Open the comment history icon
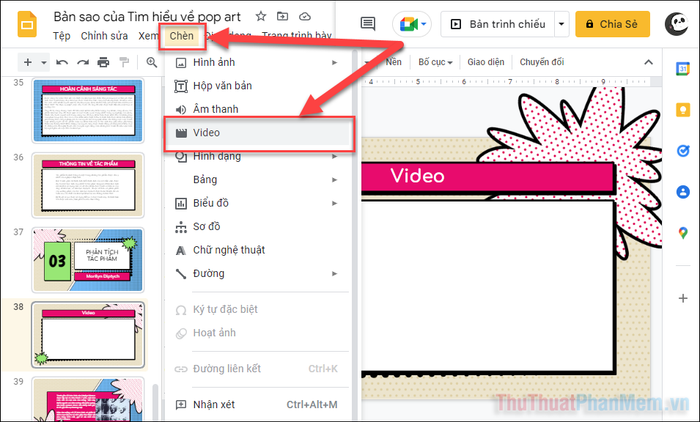Image resolution: width=700 pixels, height=422 pixels. click(368, 24)
